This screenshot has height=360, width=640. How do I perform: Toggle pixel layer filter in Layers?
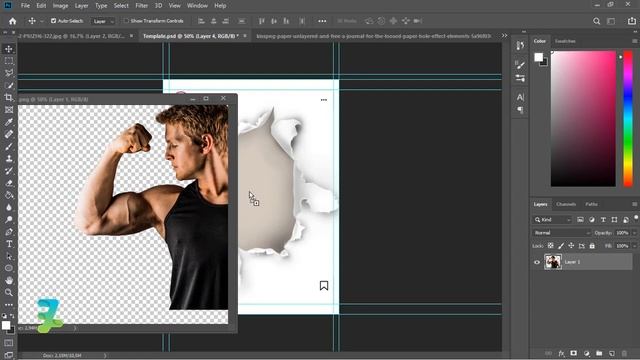coord(580,220)
